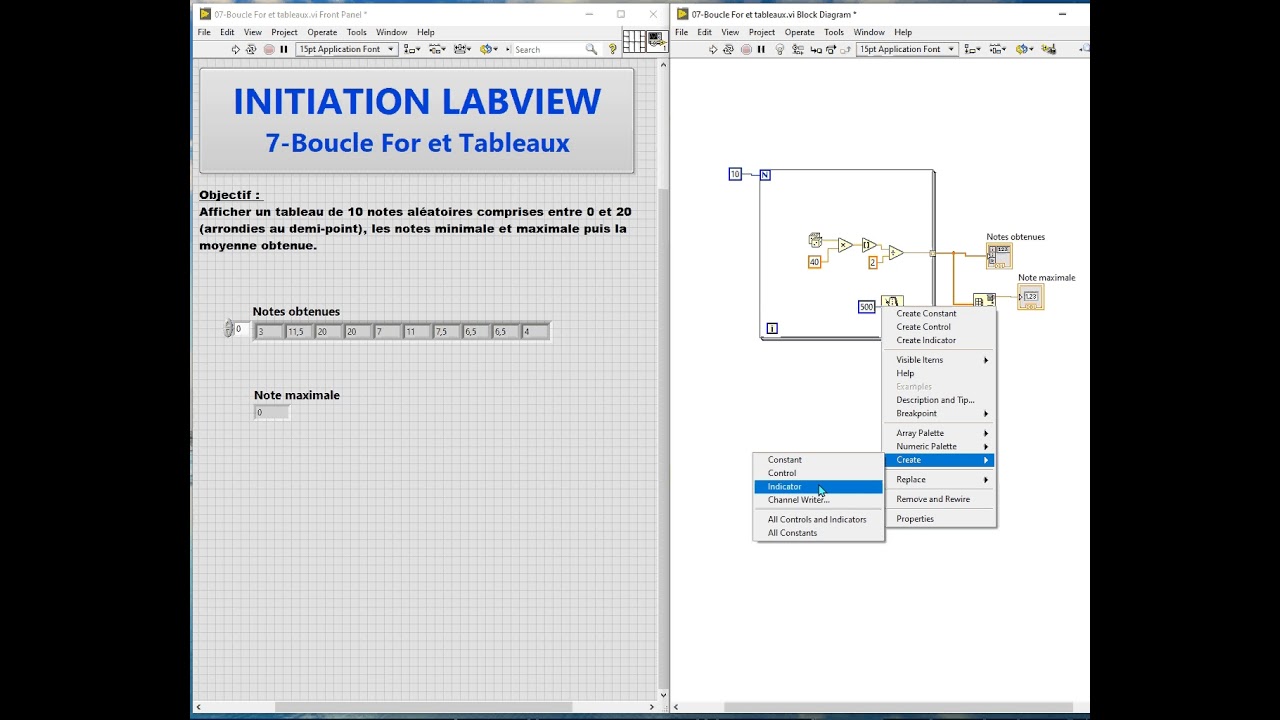Open File menu in Front Panel window
The width and height of the screenshot is (1280, 720).
204,32
